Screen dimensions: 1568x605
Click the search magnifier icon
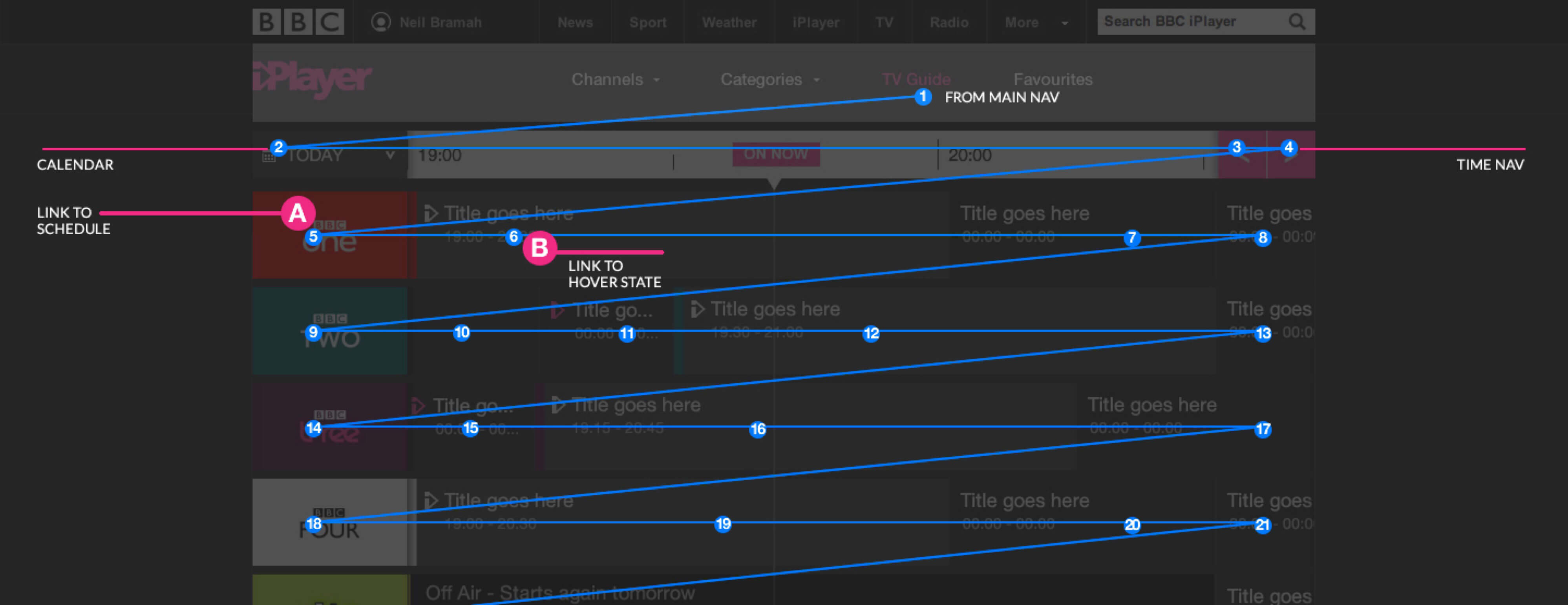coord(1296,22)
